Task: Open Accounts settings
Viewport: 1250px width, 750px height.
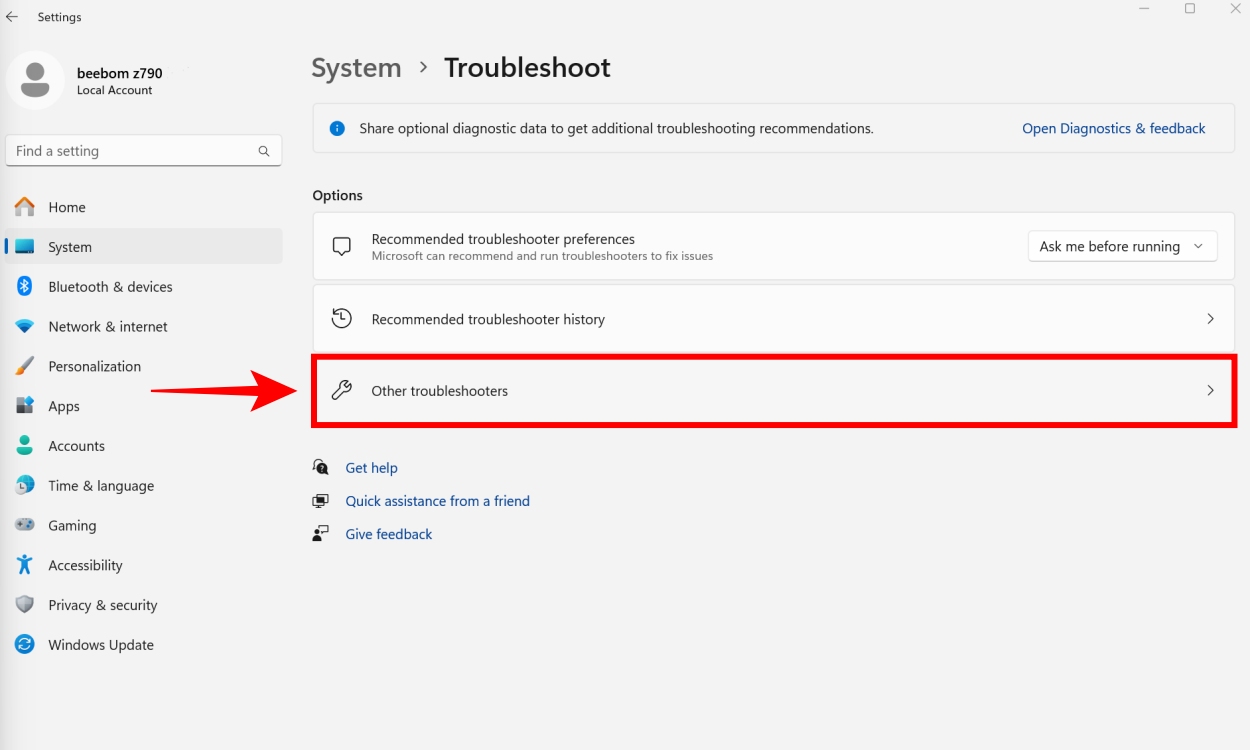Action: [x=75, y=446]
